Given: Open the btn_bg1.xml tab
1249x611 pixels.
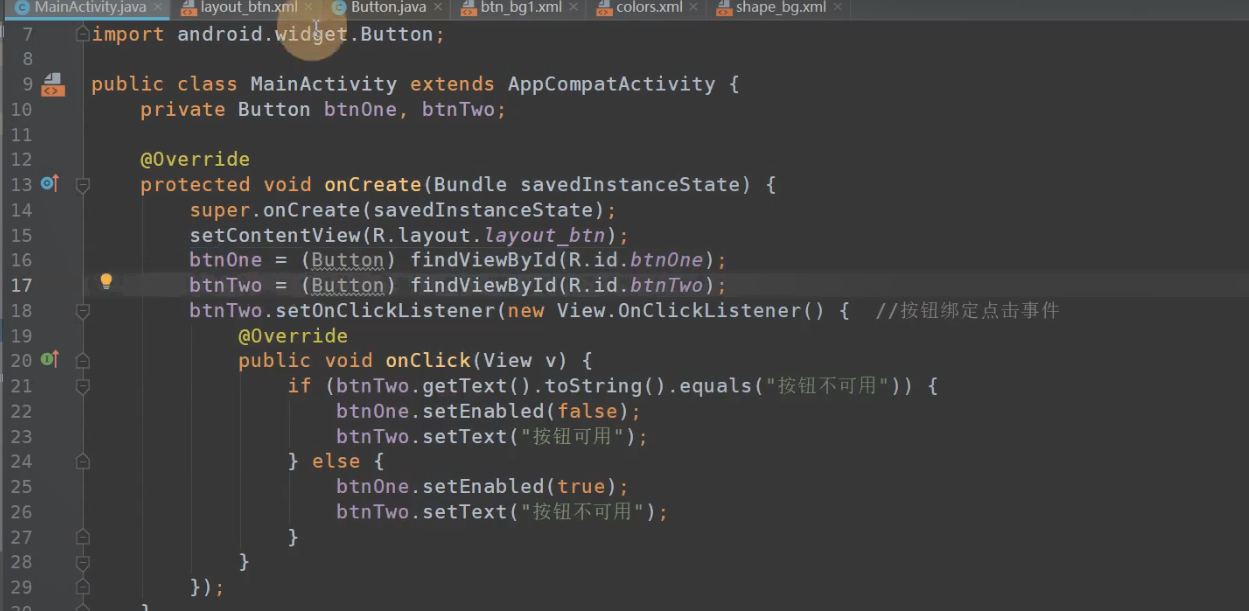Looking at the screenshot, I should pyautogui.click(x=521, y=7).
